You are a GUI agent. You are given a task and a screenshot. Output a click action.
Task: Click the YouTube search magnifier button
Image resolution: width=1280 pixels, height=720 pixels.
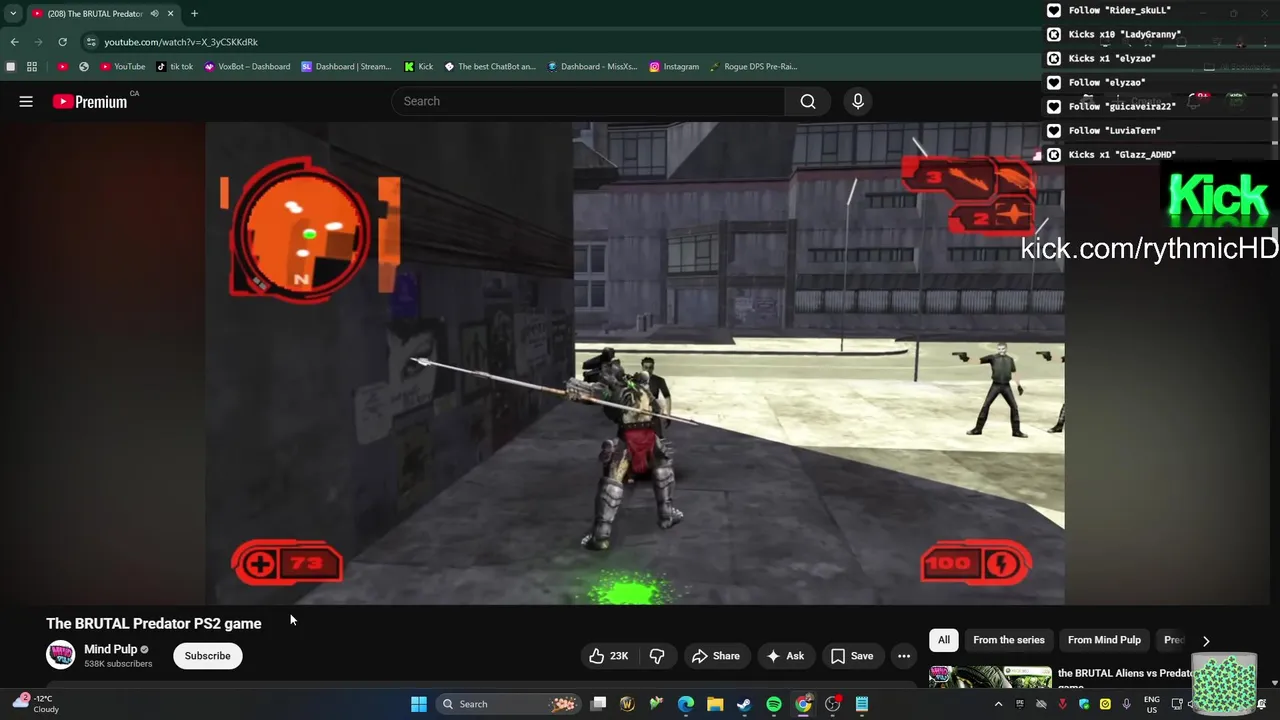click(808, 101)
